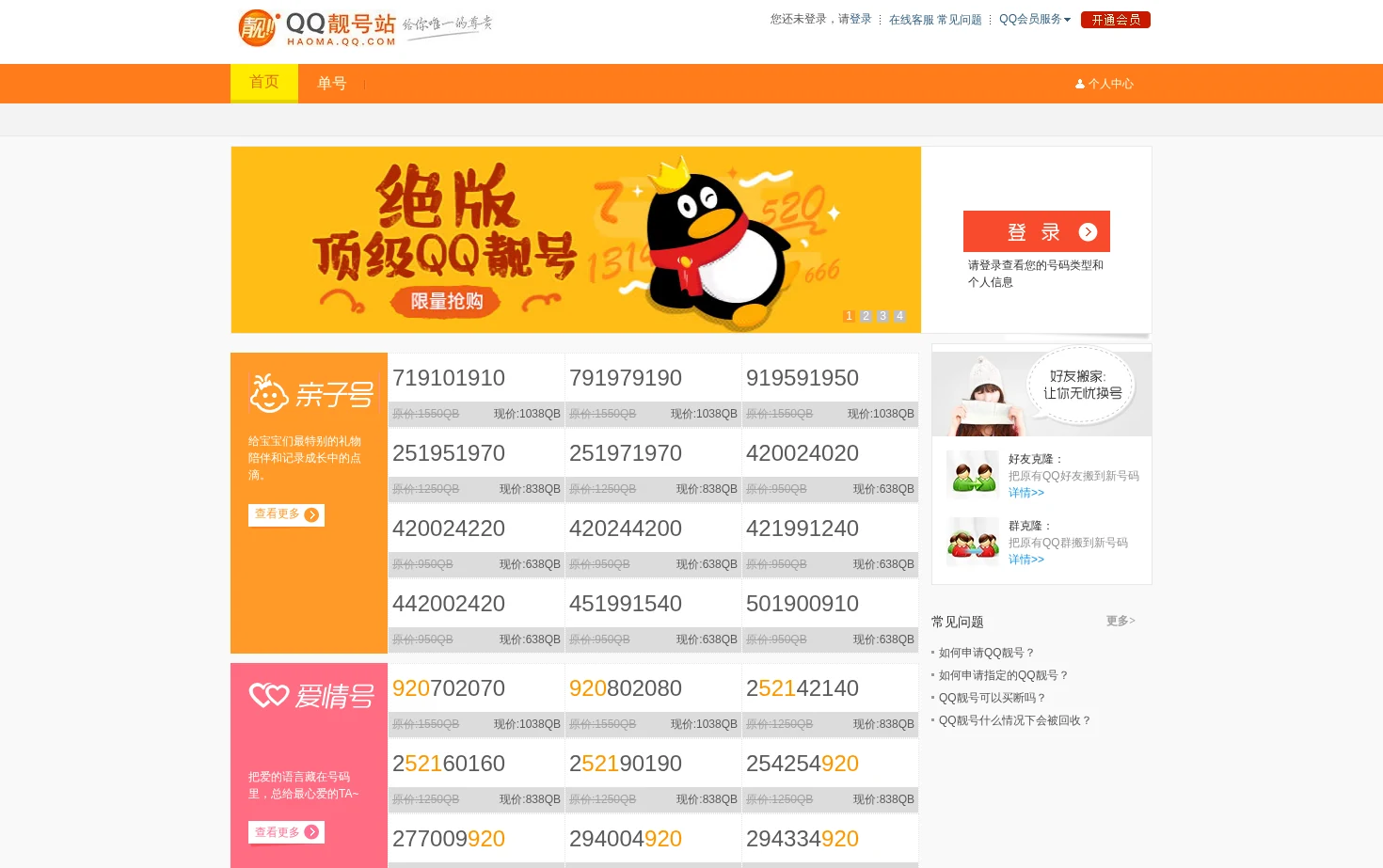Select number 252142140
The height and width of the screenshot is (868, 1383).
click(803, 688)
